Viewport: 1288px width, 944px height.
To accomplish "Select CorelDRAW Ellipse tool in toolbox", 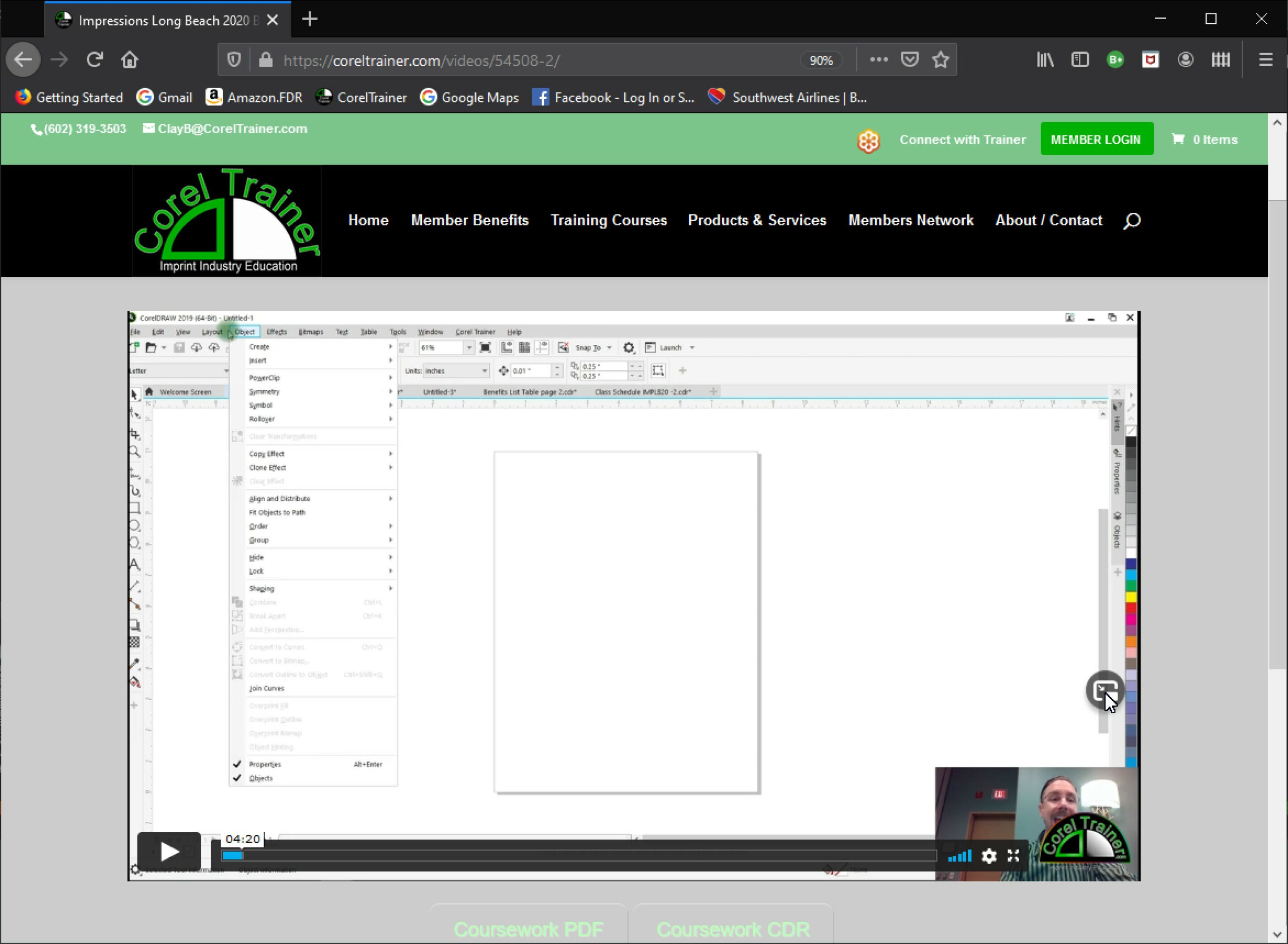I will [x=134, y=526].
